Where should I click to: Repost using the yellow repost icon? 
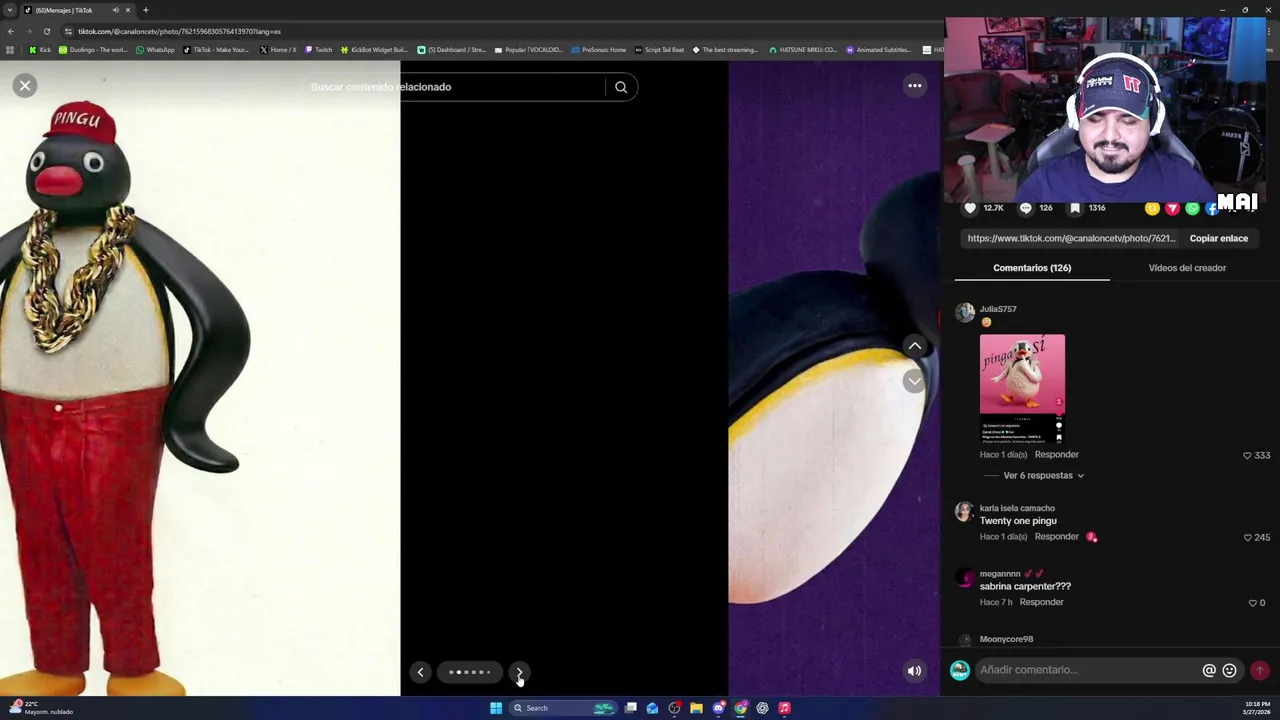(1152, 208)
